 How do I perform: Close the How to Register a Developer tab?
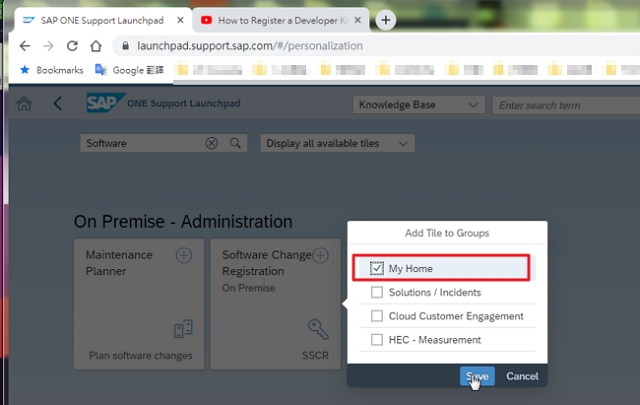[358, 20]
